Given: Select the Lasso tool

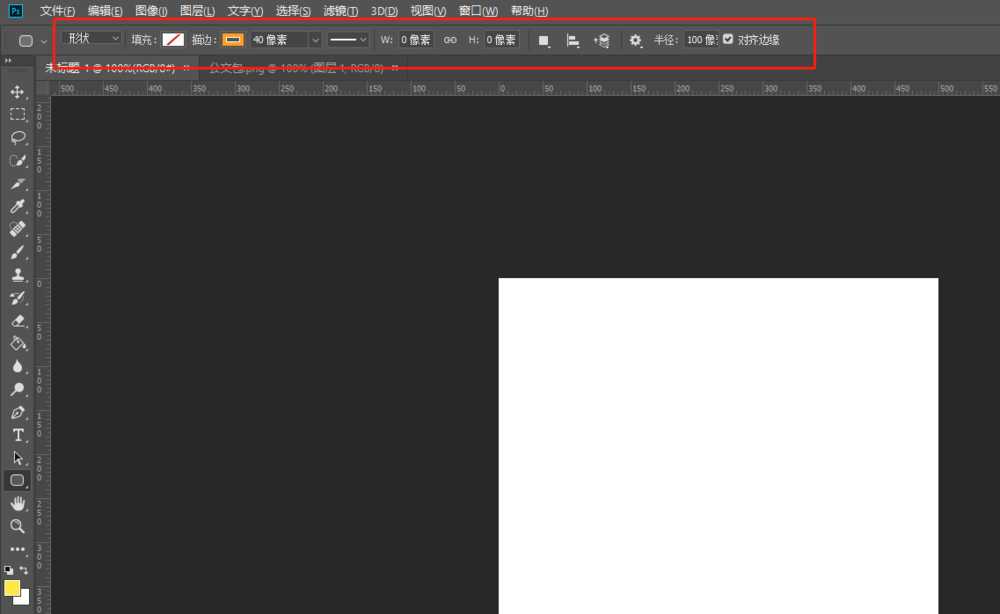Looking at the screenshot, I should (17, 137).
